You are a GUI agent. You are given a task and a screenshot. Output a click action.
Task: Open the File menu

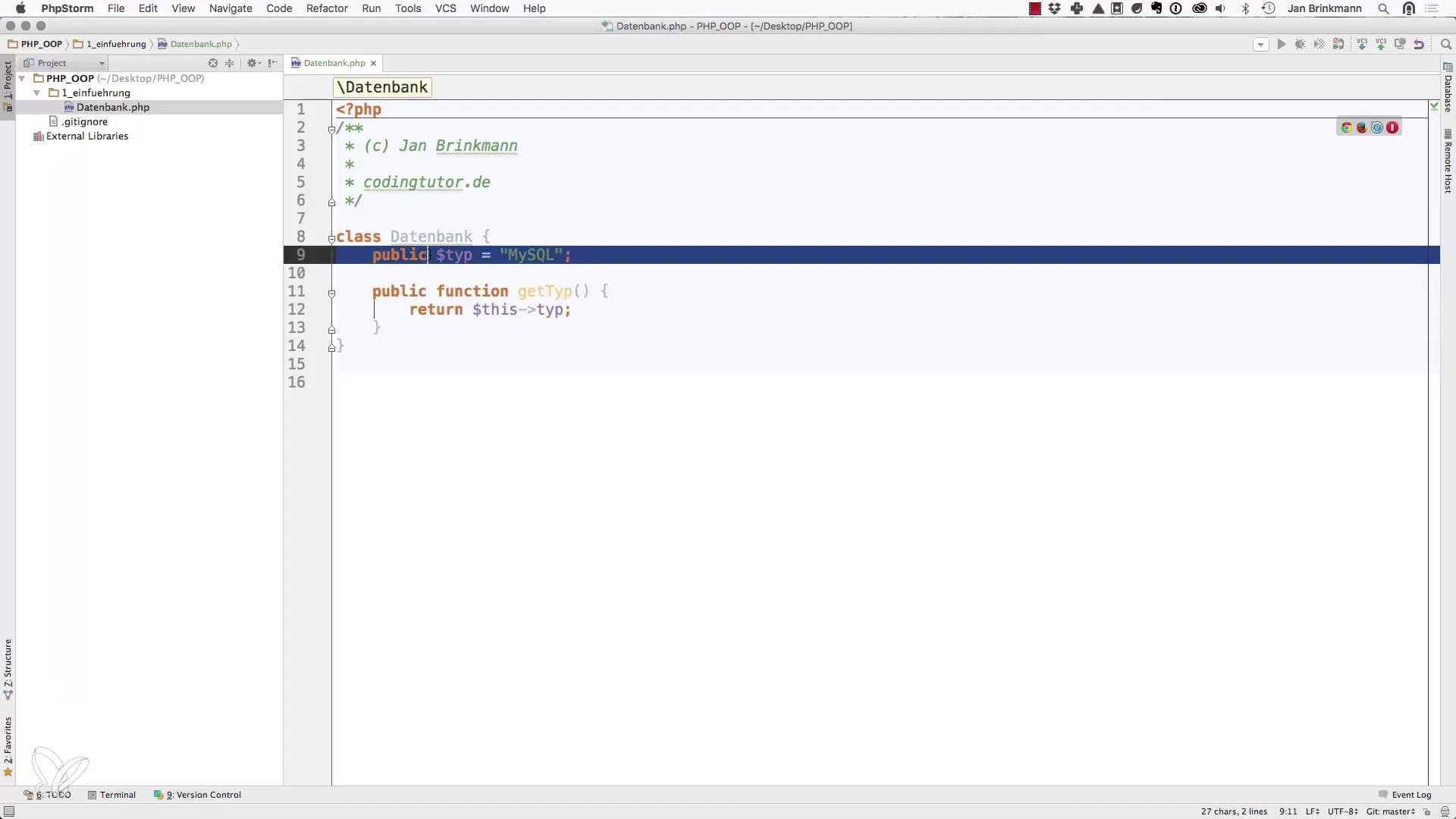point(116,8)
